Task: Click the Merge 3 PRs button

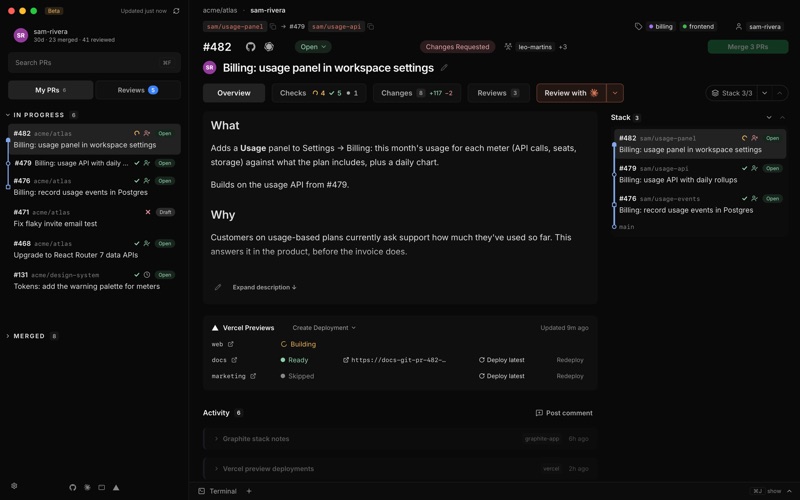Action: point(747,47)
